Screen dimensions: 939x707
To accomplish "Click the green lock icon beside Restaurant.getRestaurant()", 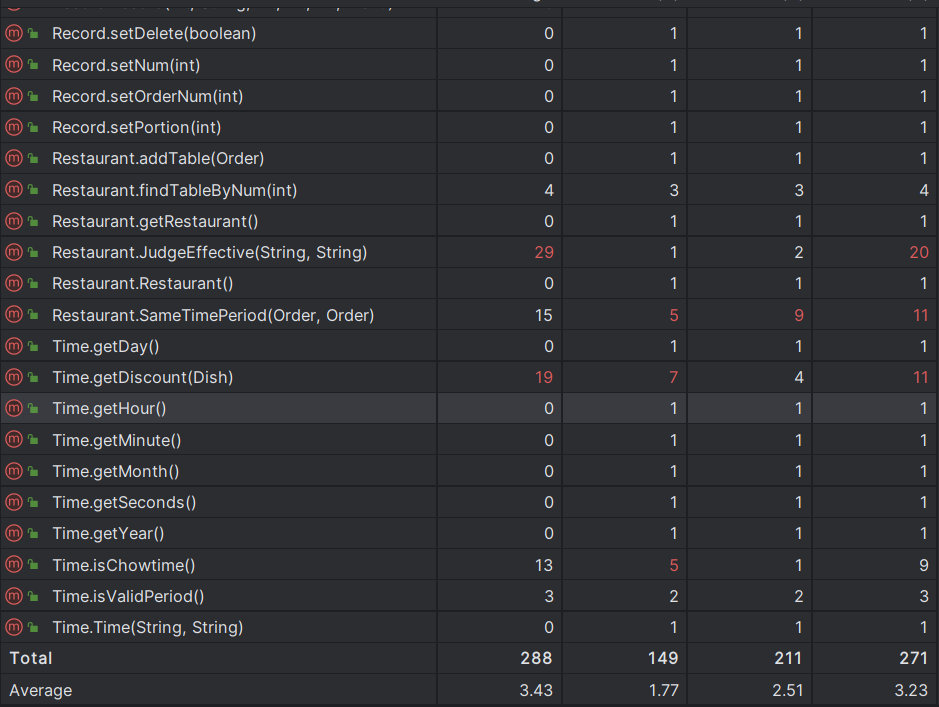I will (x=33, y=221).
